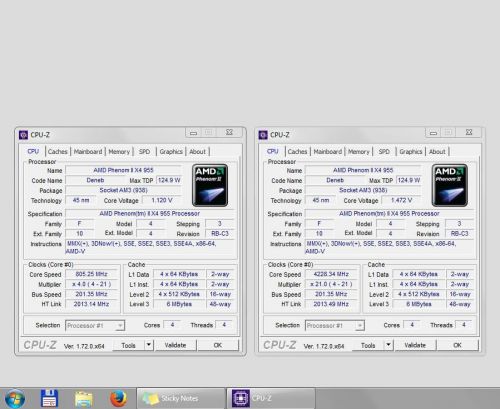Click the CPU-Z title icon of left window

coord(23,135)
